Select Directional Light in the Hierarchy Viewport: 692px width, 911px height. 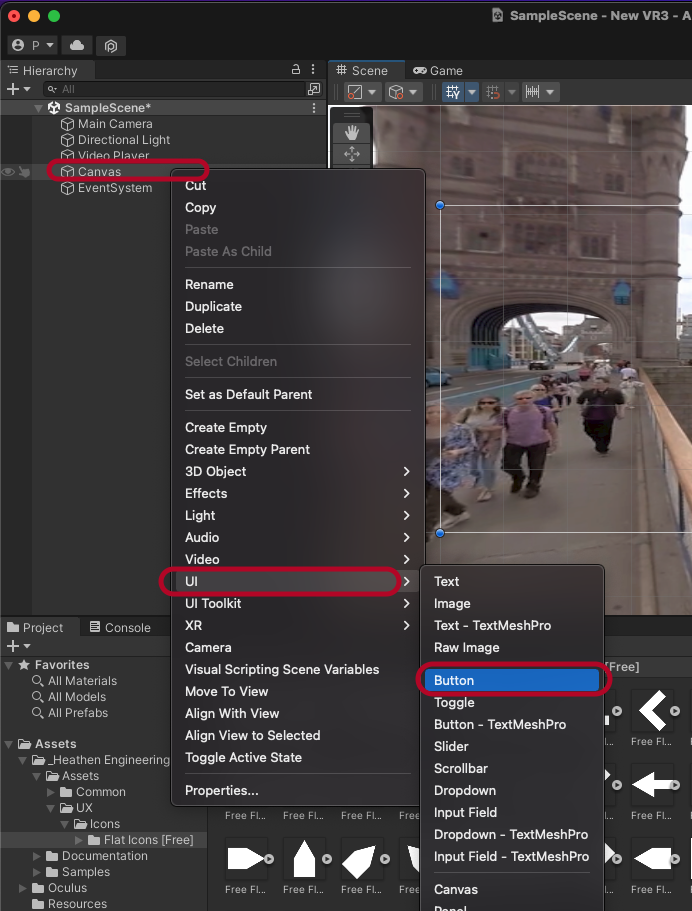[x=124, y=140]
